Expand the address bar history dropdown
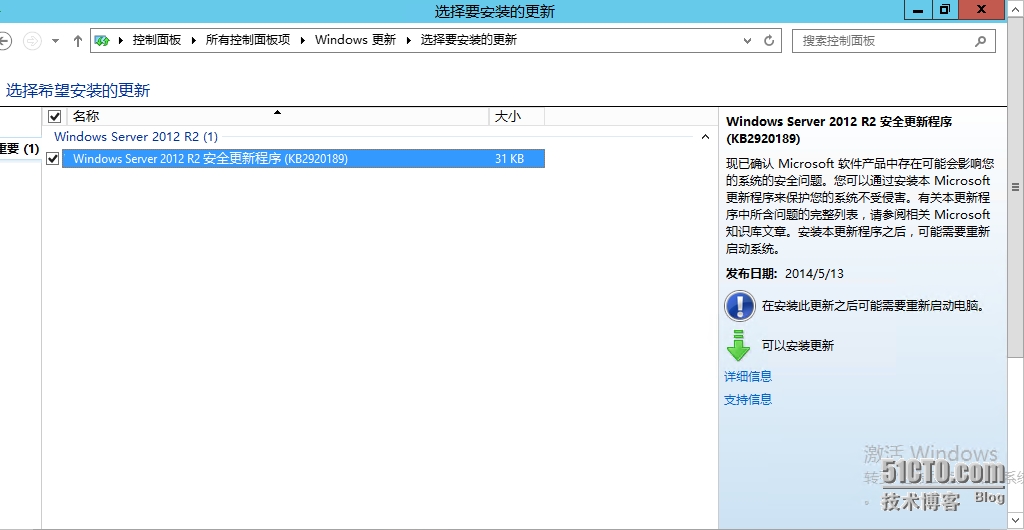This screenshot has height=530, width=1024. click(x=748, y=40)
